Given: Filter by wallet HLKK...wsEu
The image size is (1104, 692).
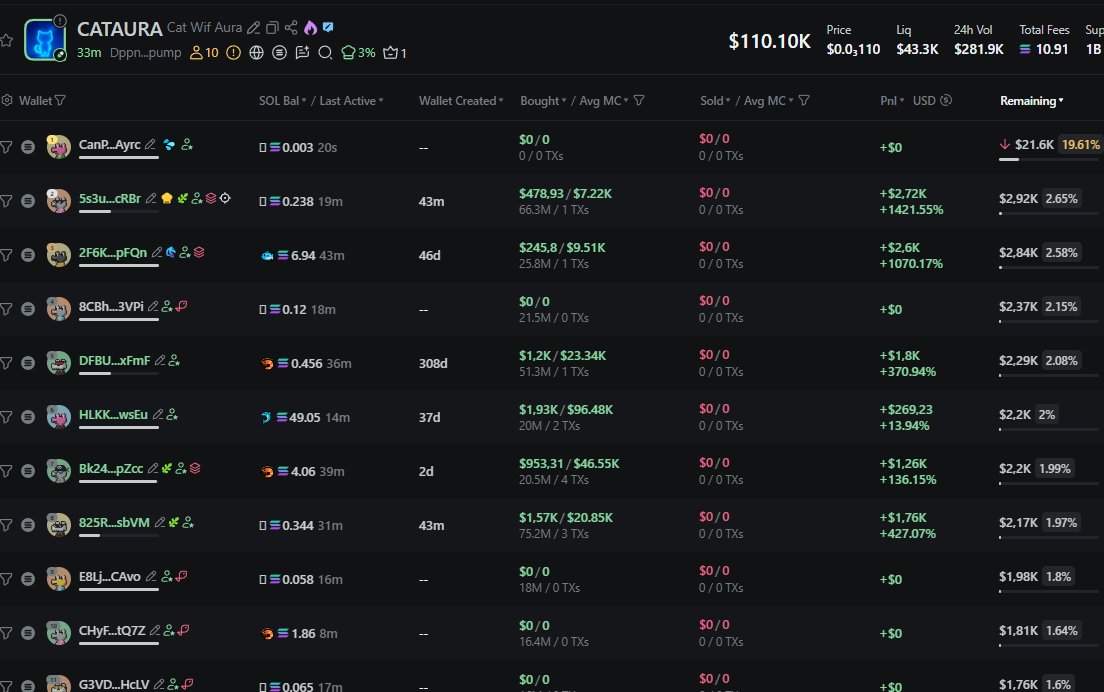Looking at the screenshot, I should pyautogui.click(x=6, y=417).
